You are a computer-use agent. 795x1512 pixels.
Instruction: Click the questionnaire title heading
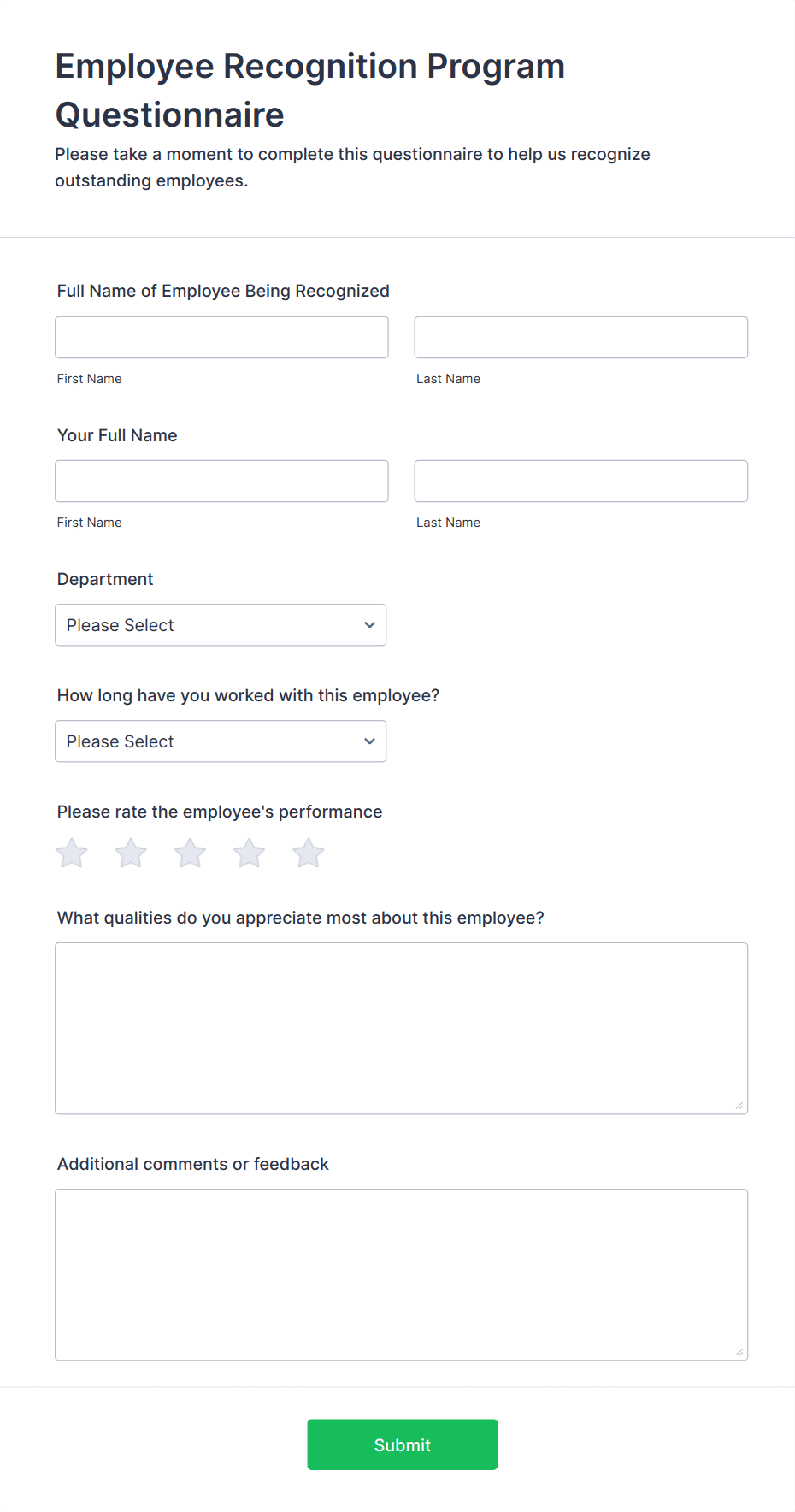click(309, 90)
